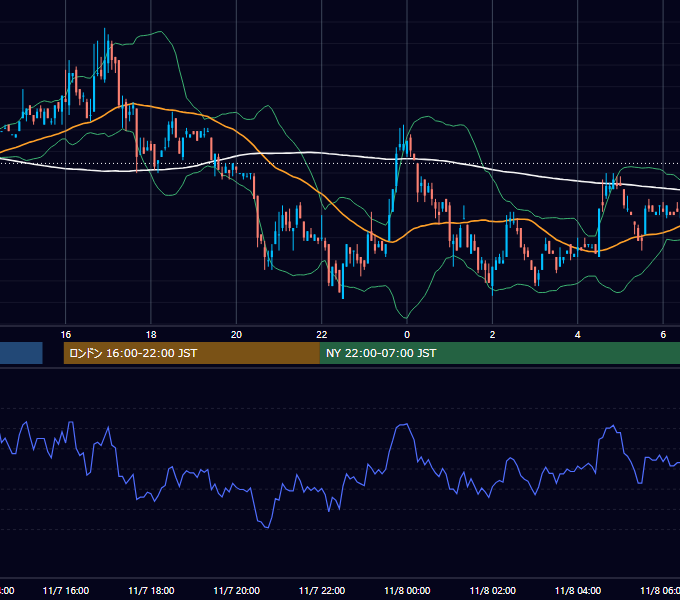This screenshot has height=600, width=680.
Task: Click the 22 hour axis label
Action: pyautogui.click(x=322, y=335)
